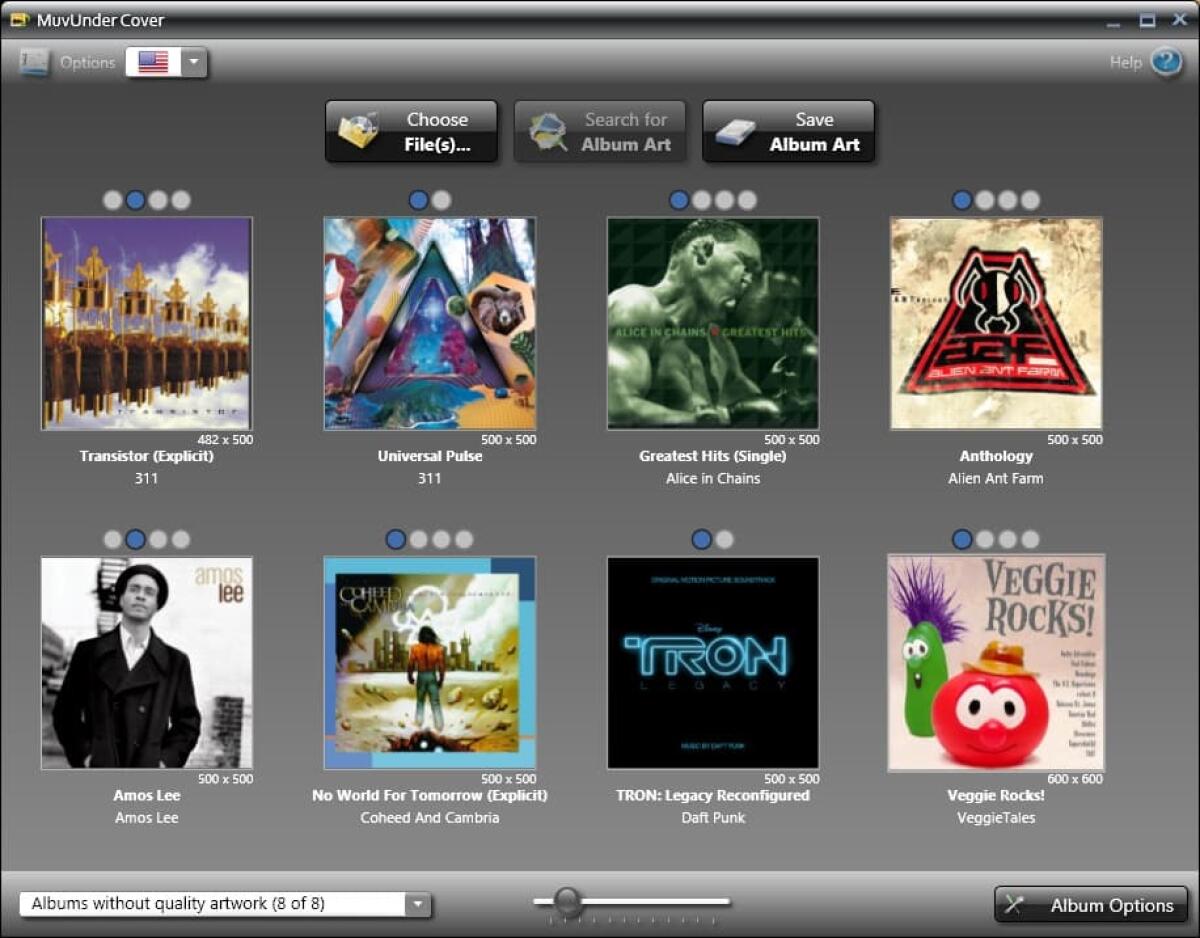This screenshot has width=1200, height=938.
Task: Click the MuvUnder Cover titlebar icon
Action: [x=20, y=19]
